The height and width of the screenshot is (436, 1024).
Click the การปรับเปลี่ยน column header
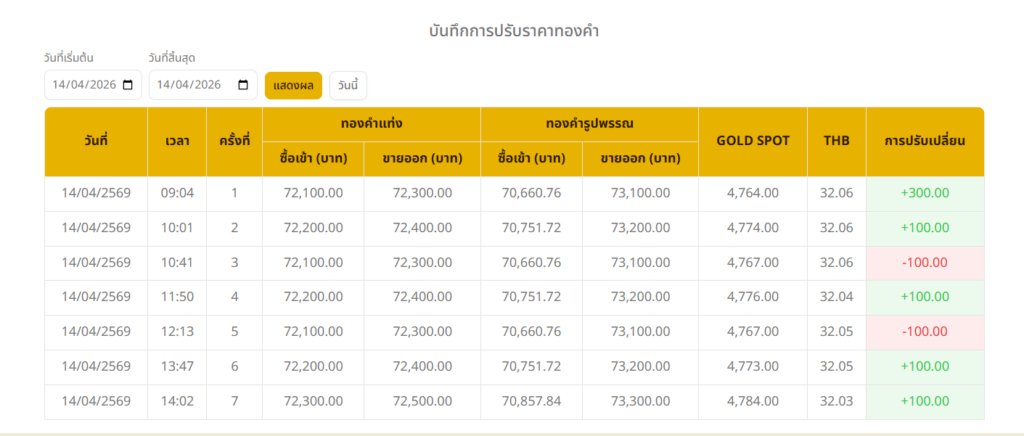pos(925,141)
